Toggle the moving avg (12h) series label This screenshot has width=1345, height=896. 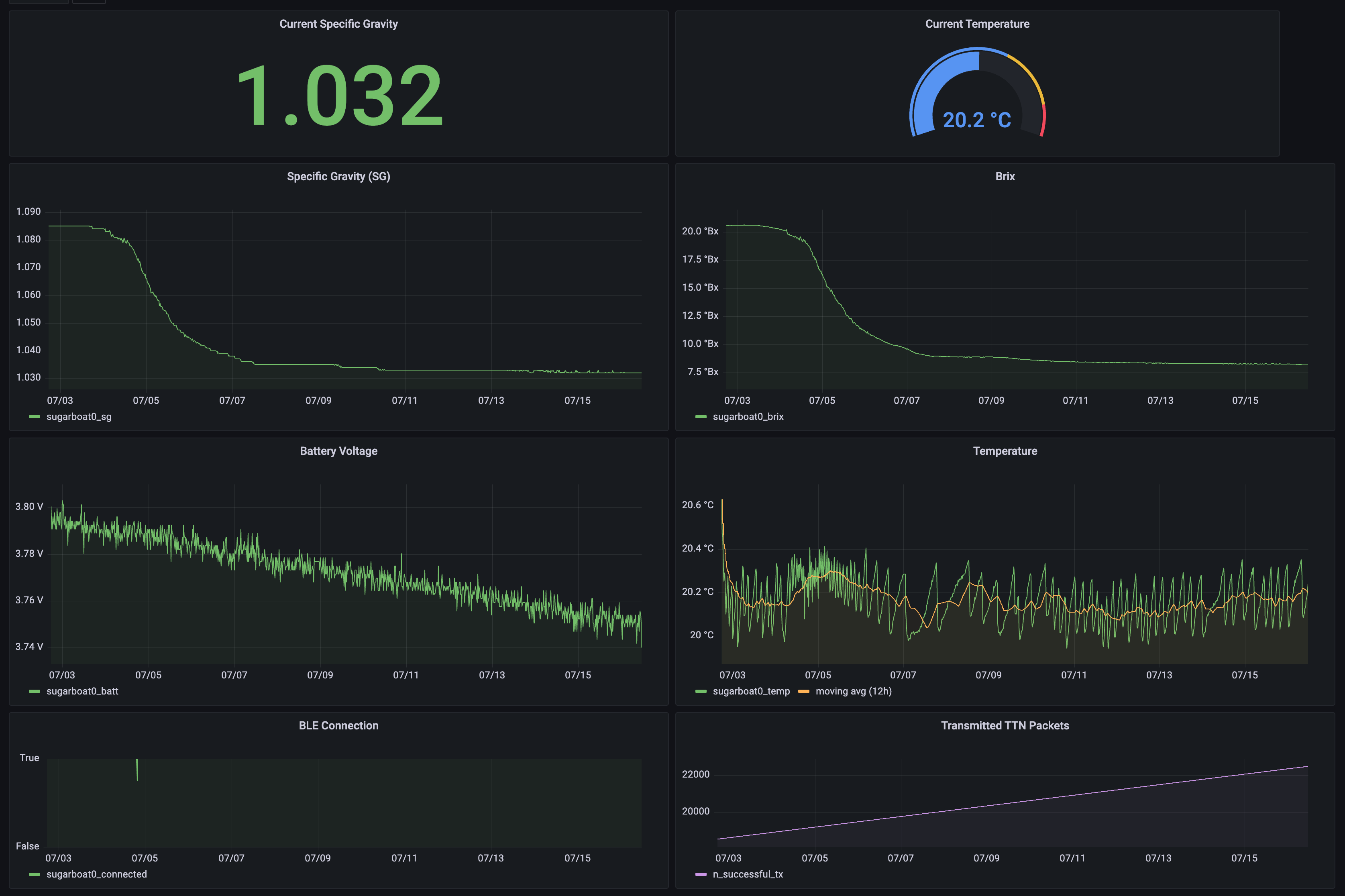point(853,691)
